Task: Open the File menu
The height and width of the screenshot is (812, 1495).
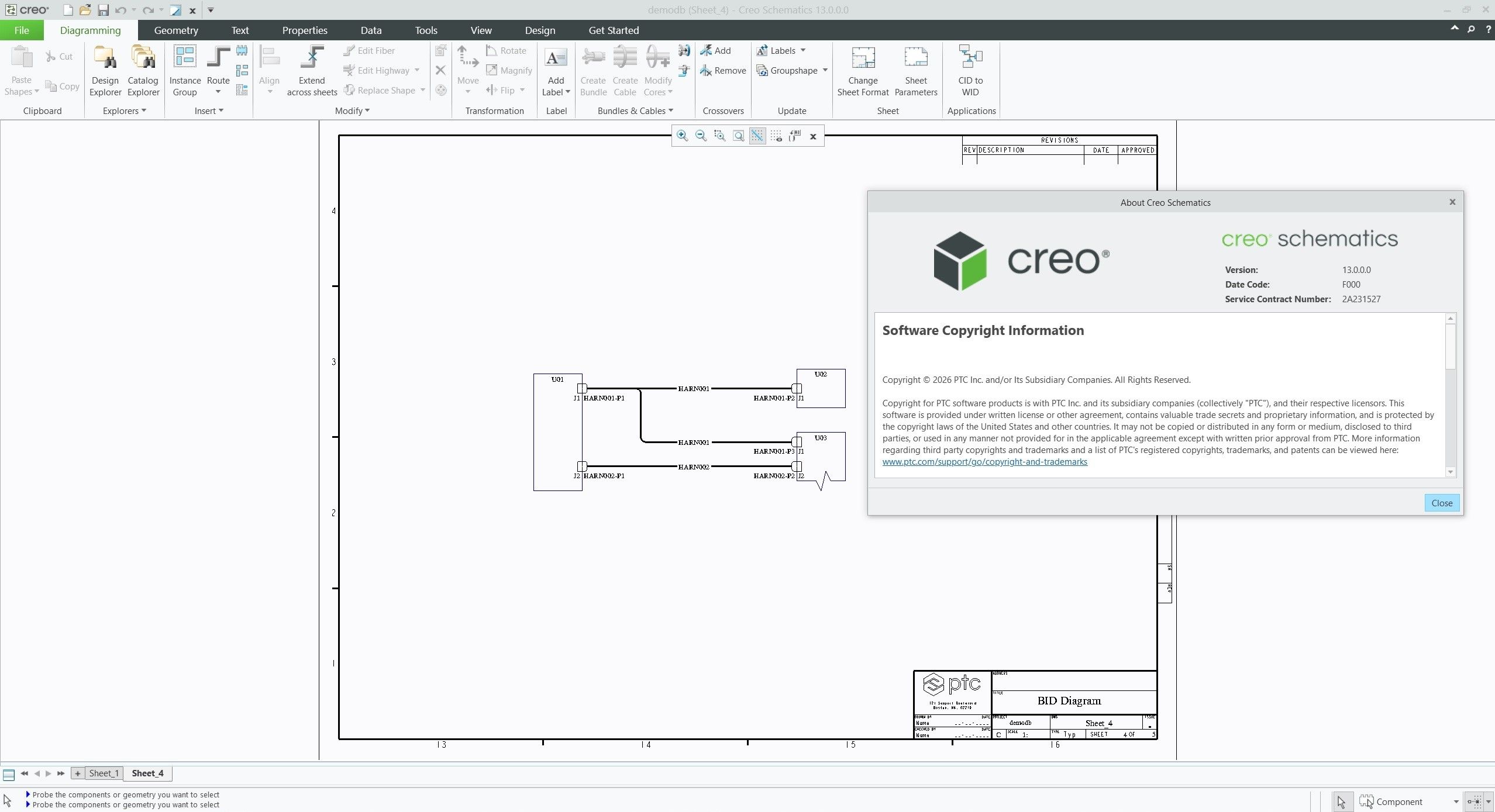Action: point(22,30)
